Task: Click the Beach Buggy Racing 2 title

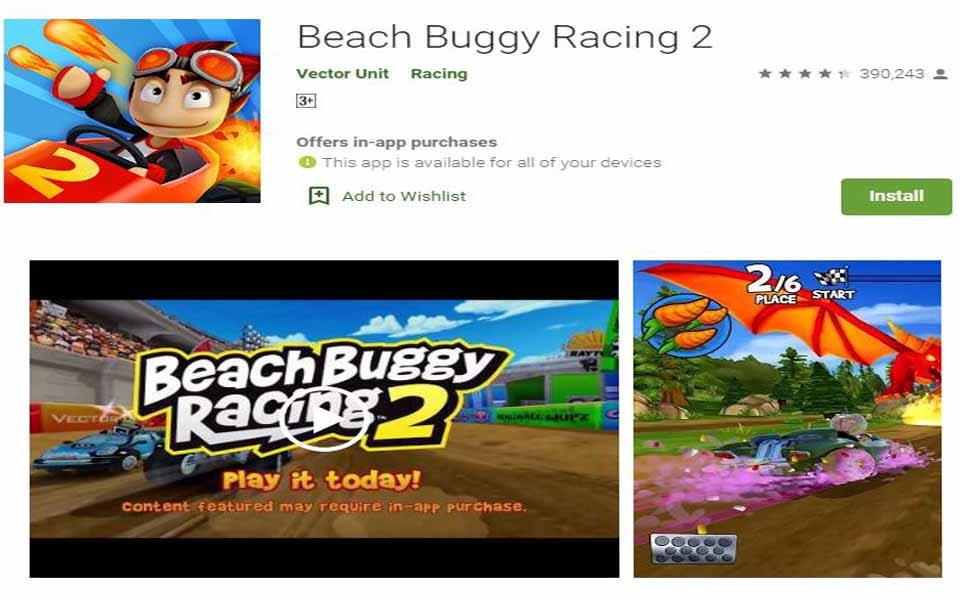Action: coord(504,37)
